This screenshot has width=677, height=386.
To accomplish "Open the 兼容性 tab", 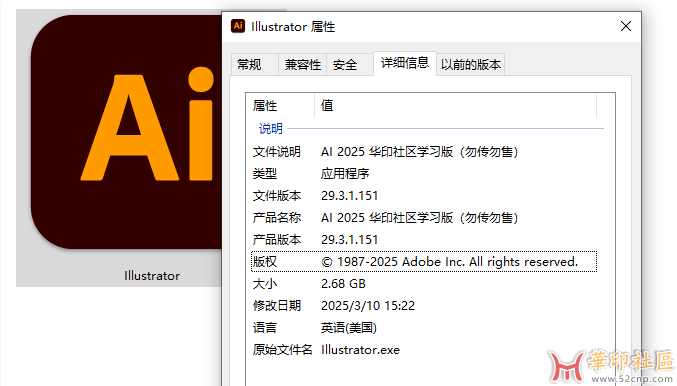I will tap(302, 65).
